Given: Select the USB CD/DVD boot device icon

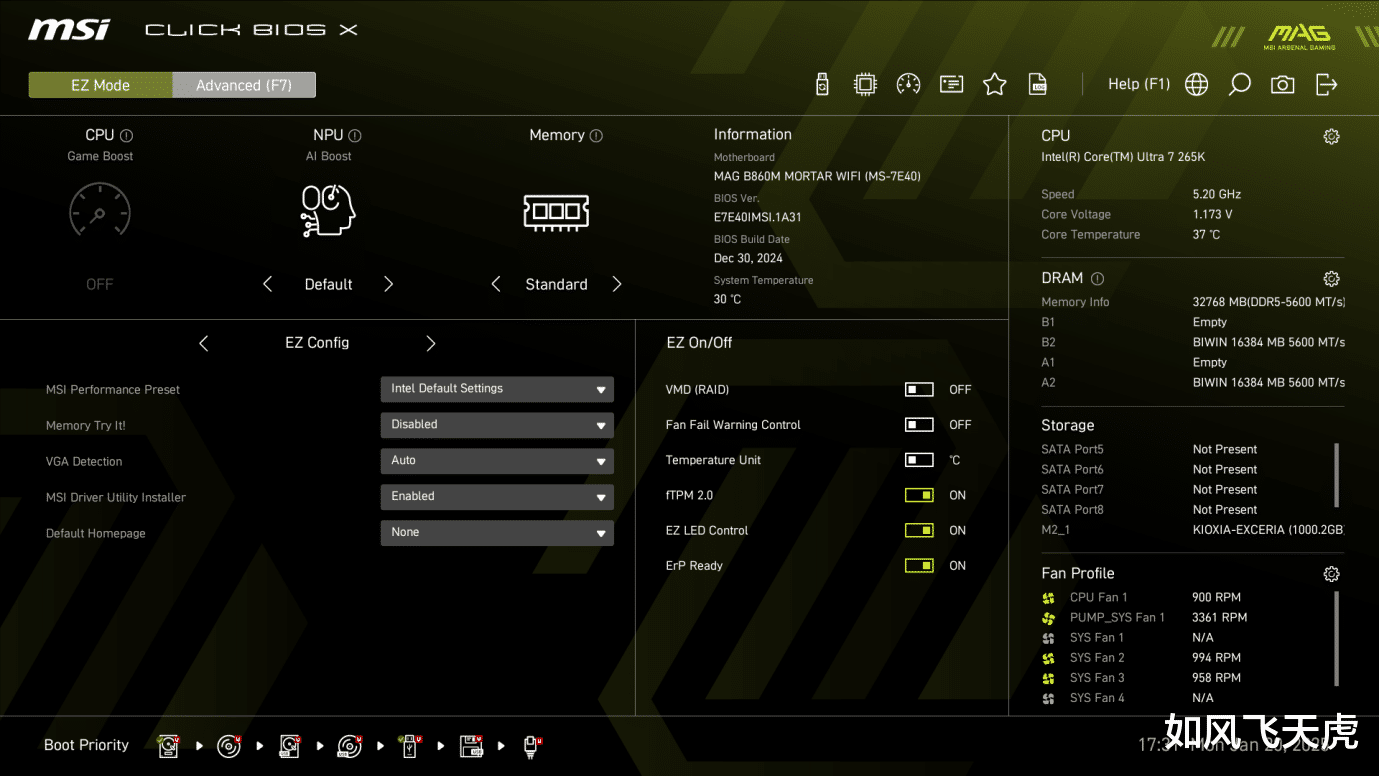Looking at the screenshot, I should coord(349,746).
